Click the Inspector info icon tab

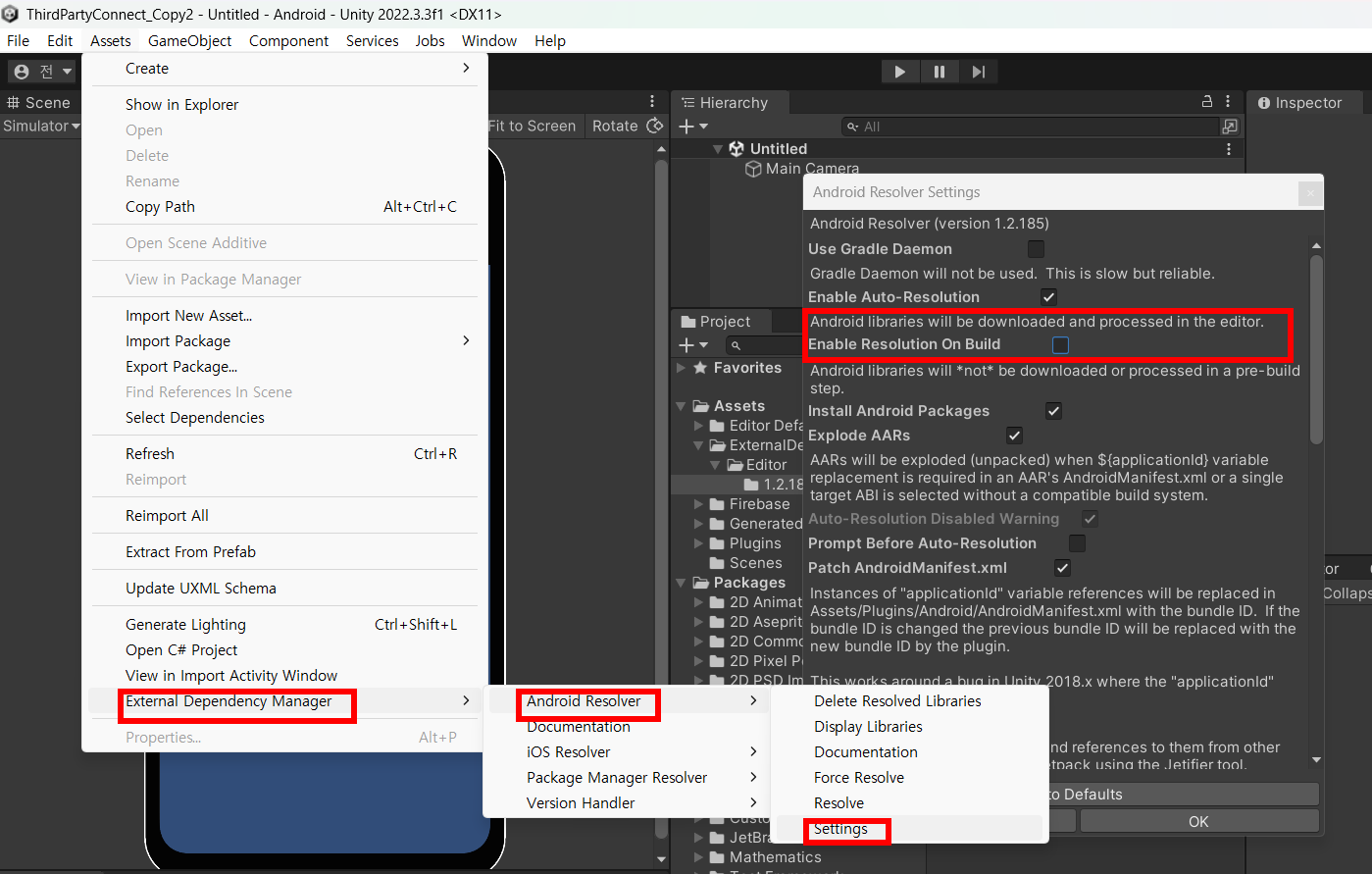pos(1264,103)
